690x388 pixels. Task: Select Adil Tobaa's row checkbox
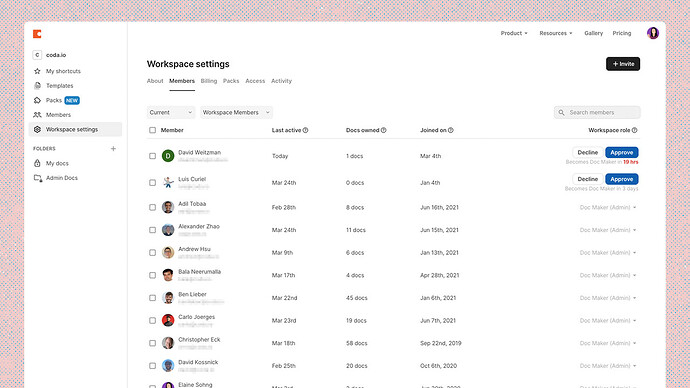pos(152,207)
